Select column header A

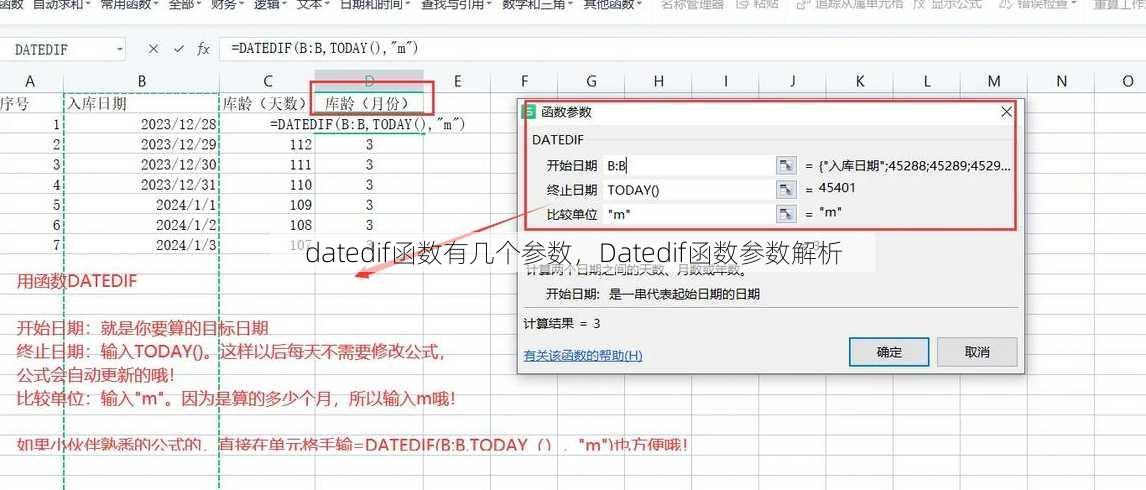(31, 81)
